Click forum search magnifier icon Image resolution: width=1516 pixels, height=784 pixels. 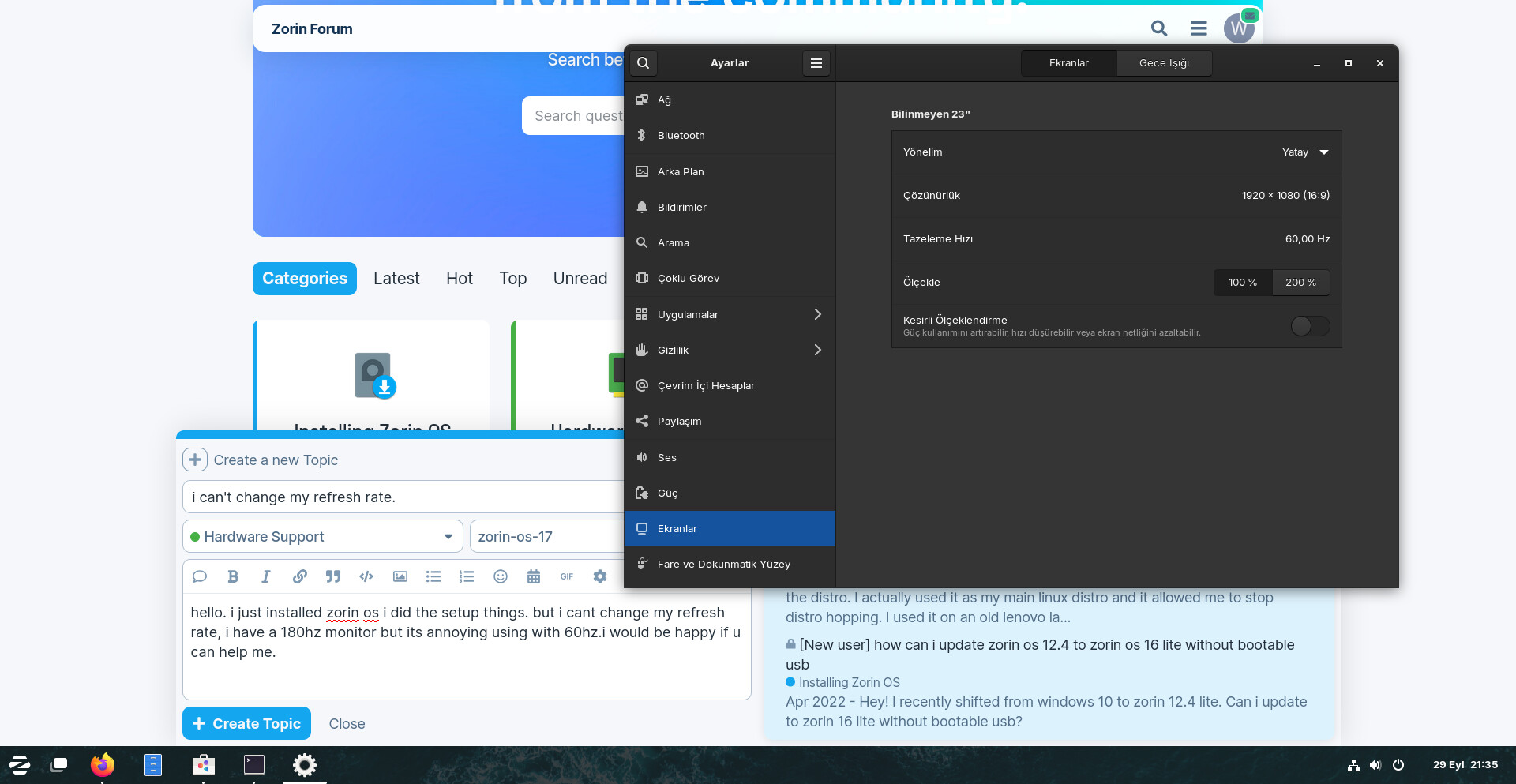click(1159, 28)
